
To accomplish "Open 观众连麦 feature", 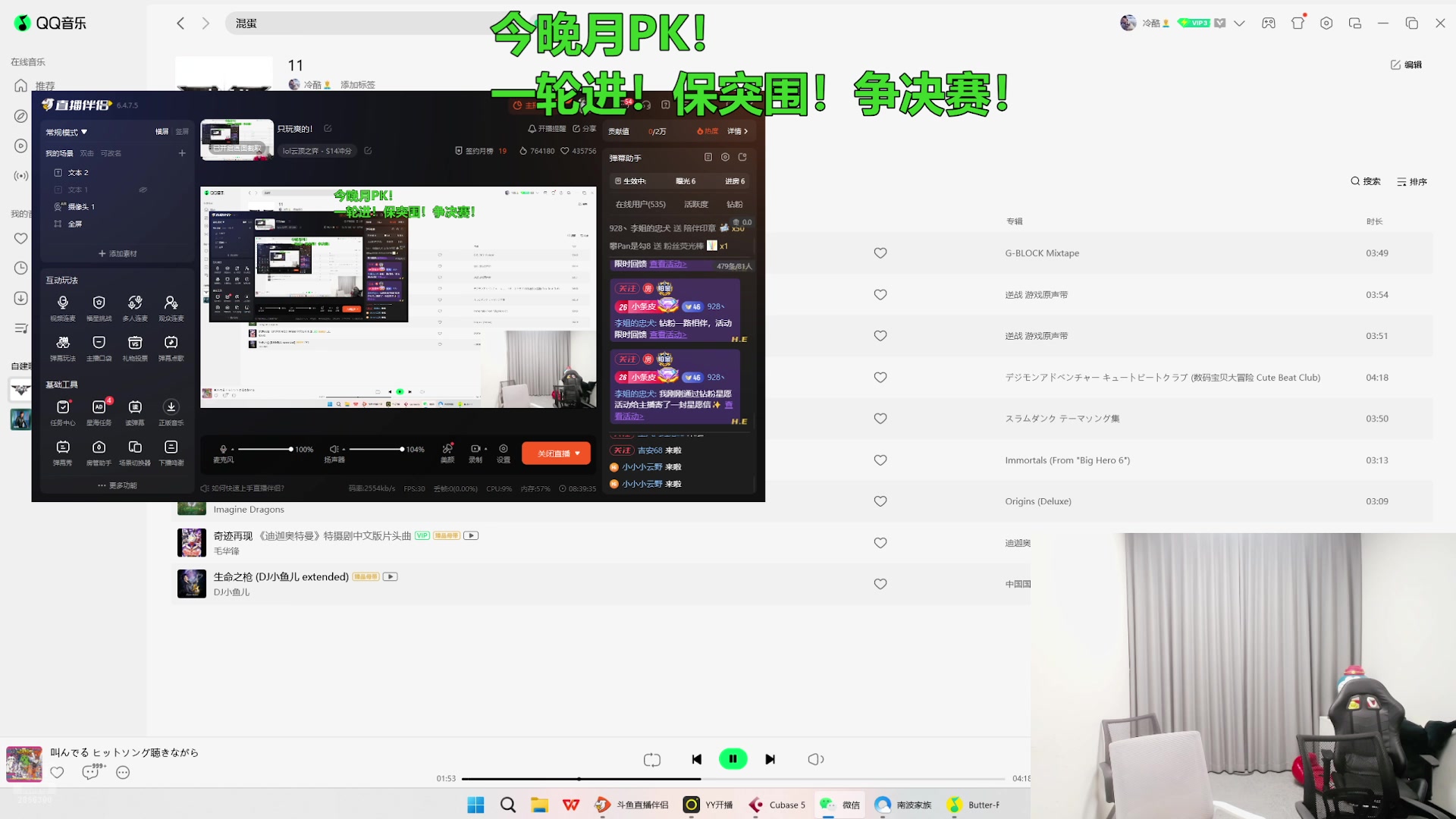I will (171, 308).
